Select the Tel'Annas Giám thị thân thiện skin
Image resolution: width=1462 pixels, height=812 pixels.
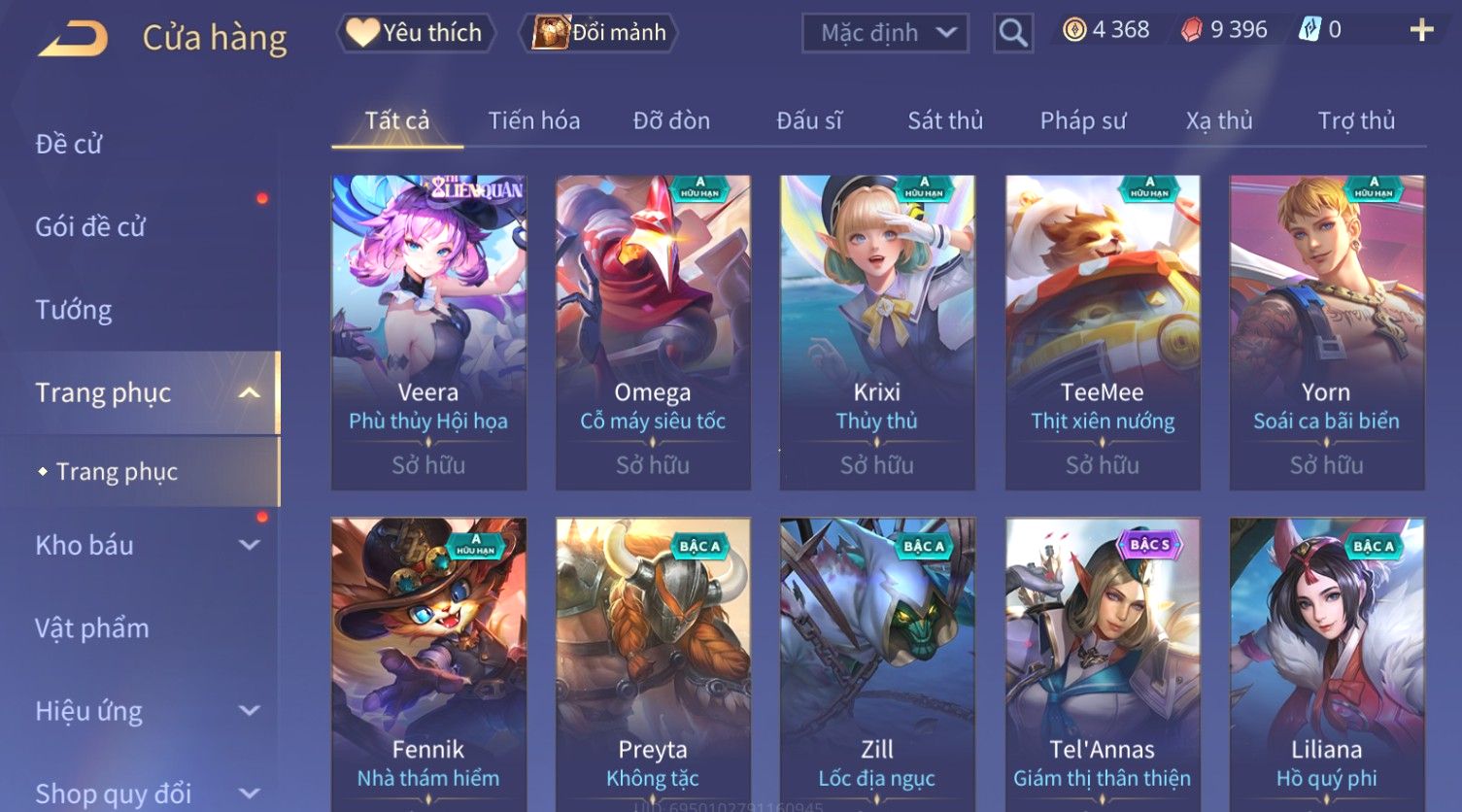(1103, 664)
